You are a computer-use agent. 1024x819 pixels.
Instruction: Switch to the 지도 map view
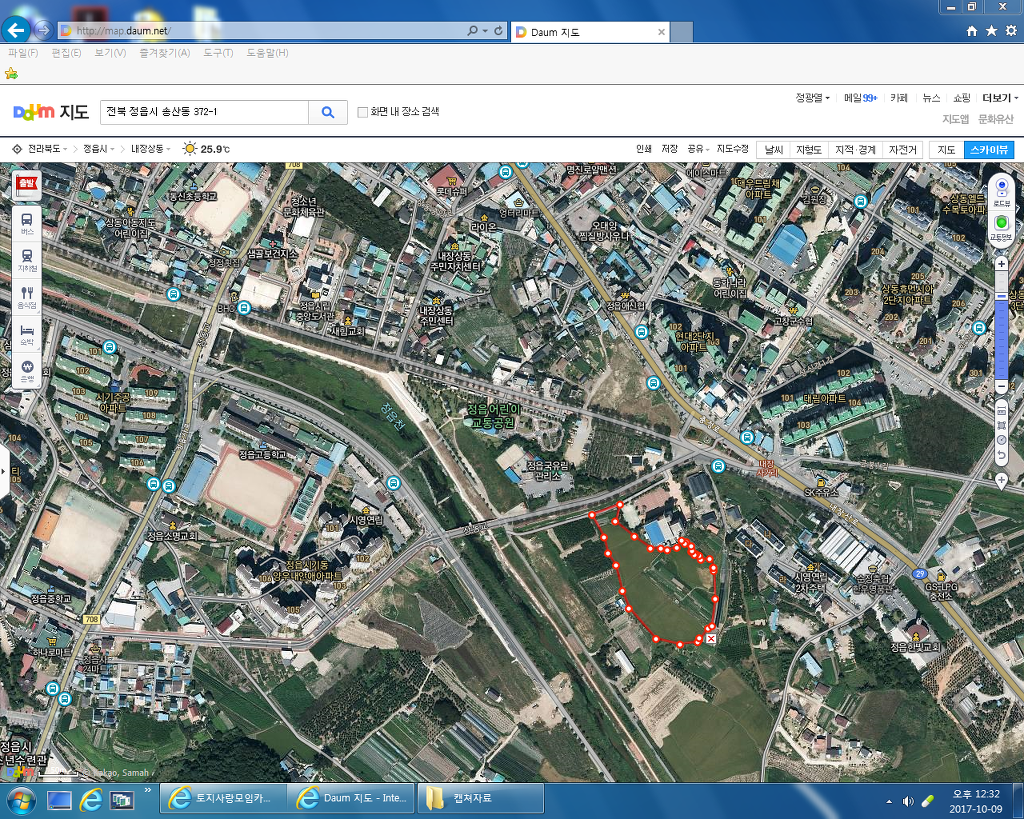(x=946, y=150)
